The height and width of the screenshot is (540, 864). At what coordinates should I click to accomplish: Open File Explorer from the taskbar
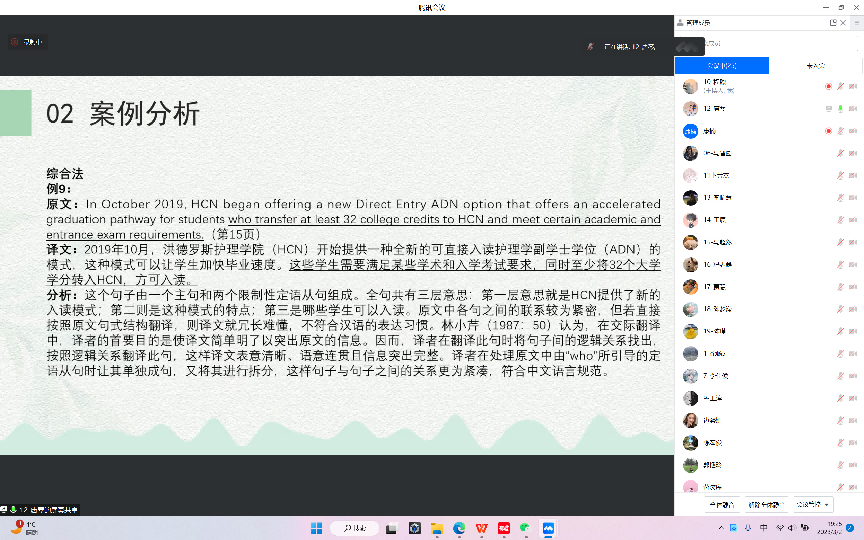coord(437,527)
